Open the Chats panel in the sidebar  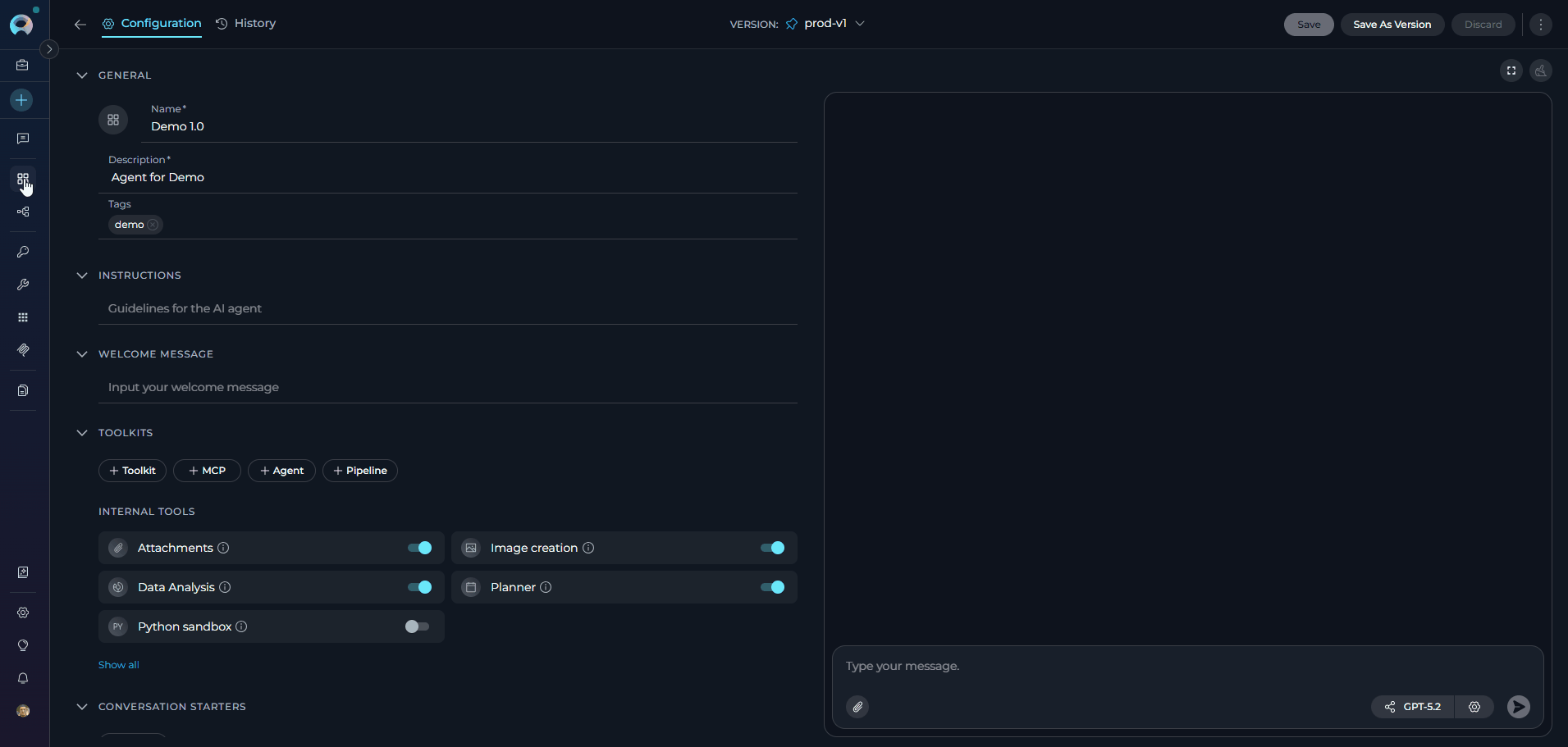click(22, 139)
